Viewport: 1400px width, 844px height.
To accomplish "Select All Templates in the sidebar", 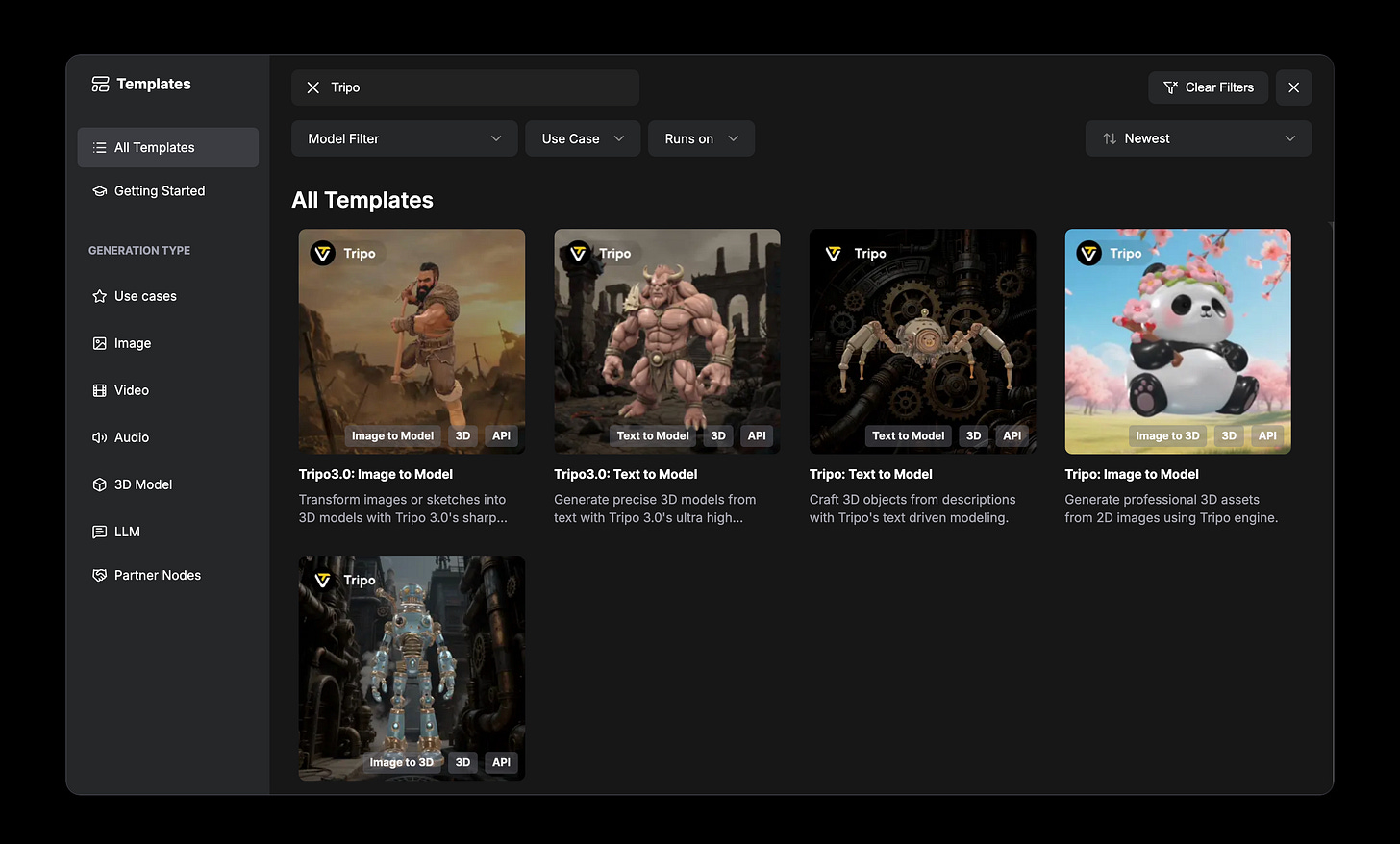I will (168, 148).
